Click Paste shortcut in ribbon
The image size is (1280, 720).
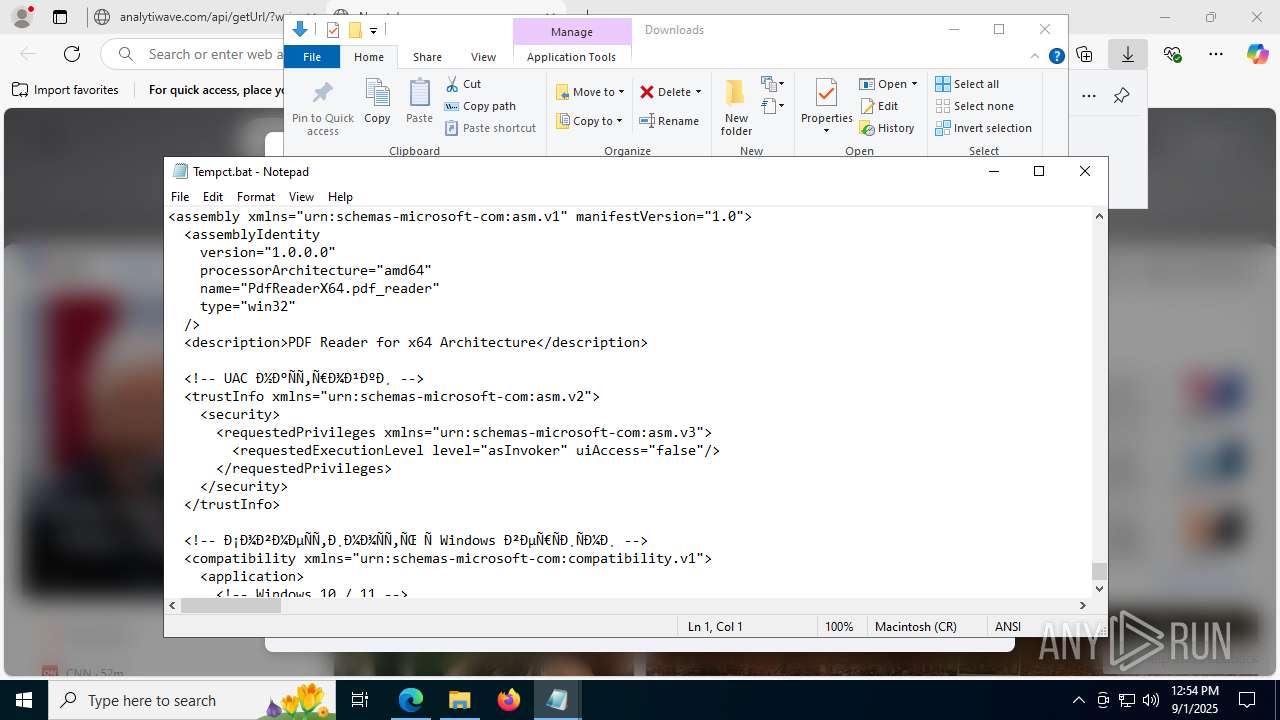click(x=490, y=128)
